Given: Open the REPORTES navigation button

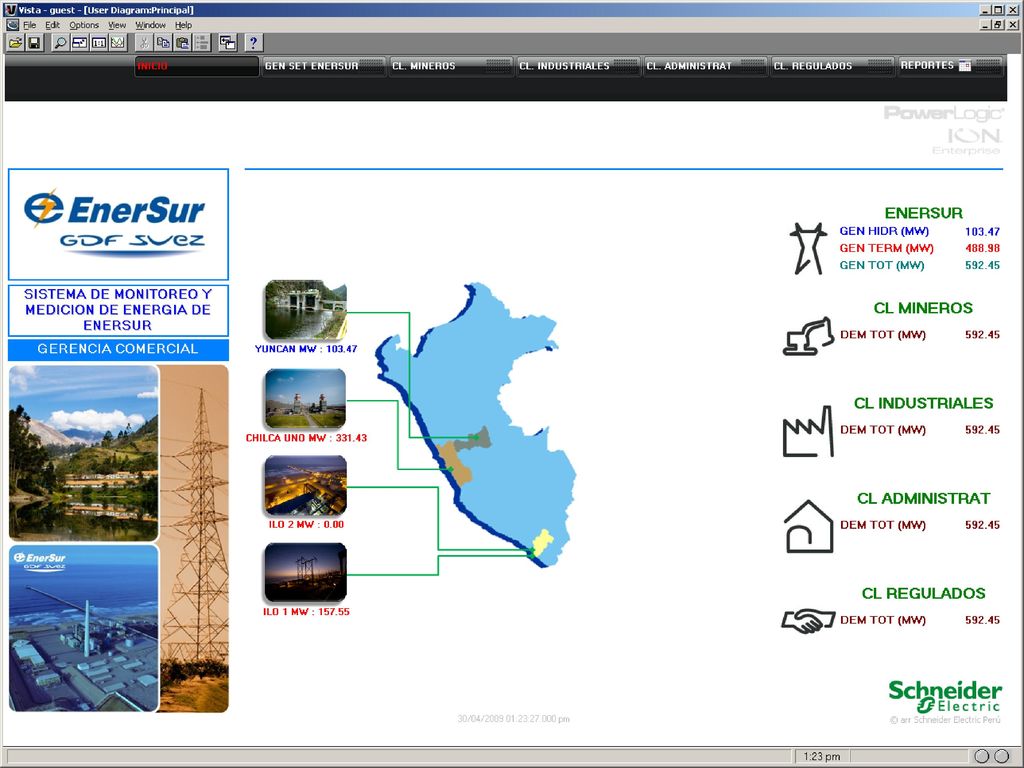Looking at the screenshot, I should (950, 66).
